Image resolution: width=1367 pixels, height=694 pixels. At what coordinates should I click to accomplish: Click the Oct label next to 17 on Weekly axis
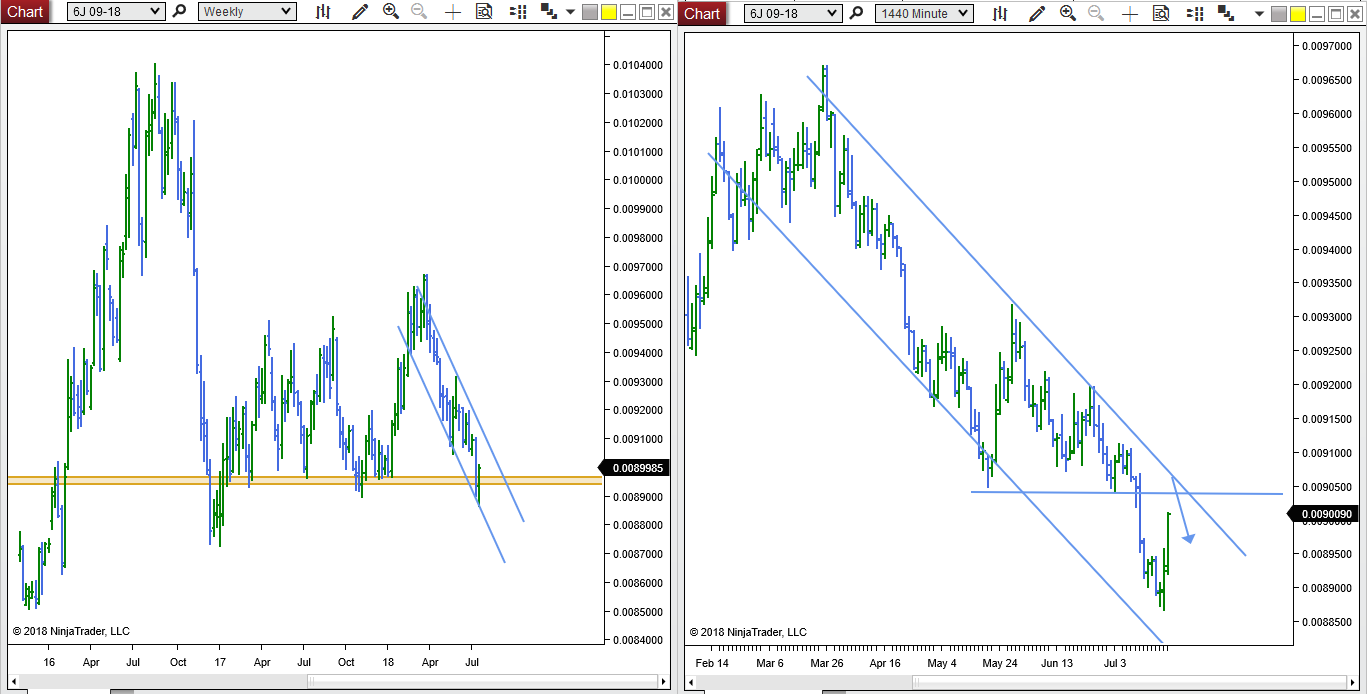tap(177, 663)
